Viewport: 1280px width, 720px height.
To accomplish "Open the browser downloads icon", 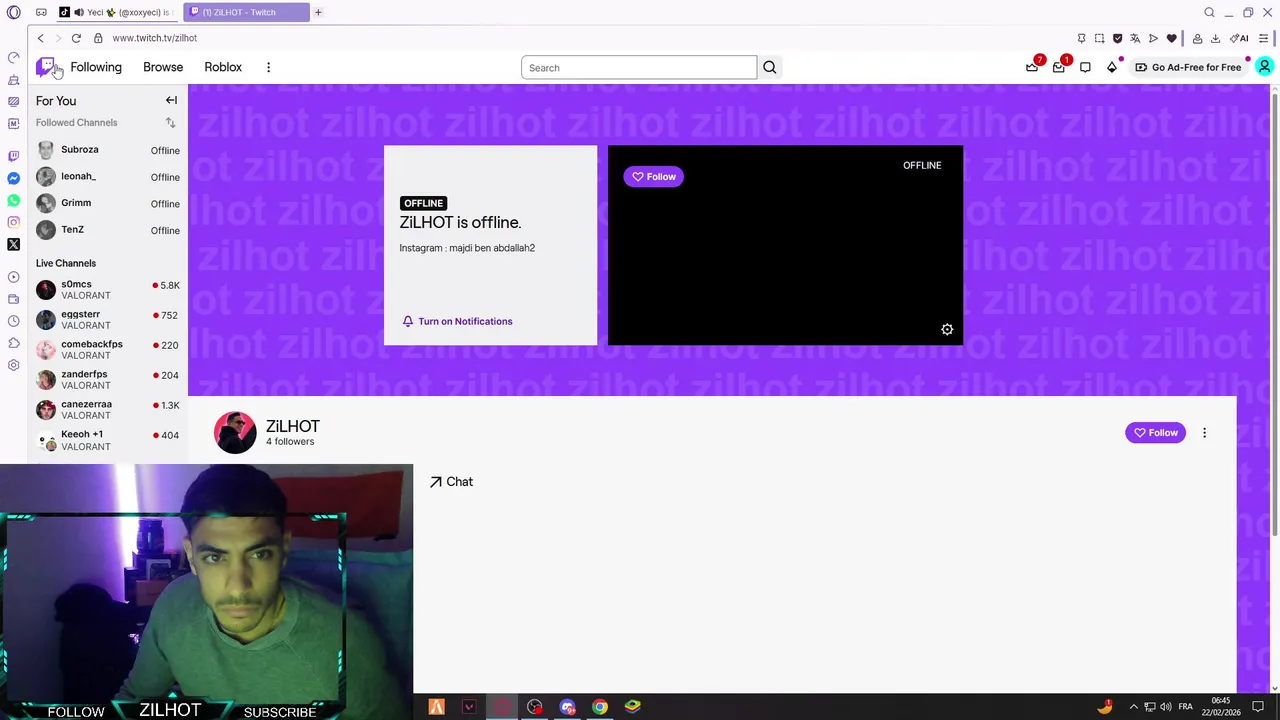I will click(x=1215, y=38).
